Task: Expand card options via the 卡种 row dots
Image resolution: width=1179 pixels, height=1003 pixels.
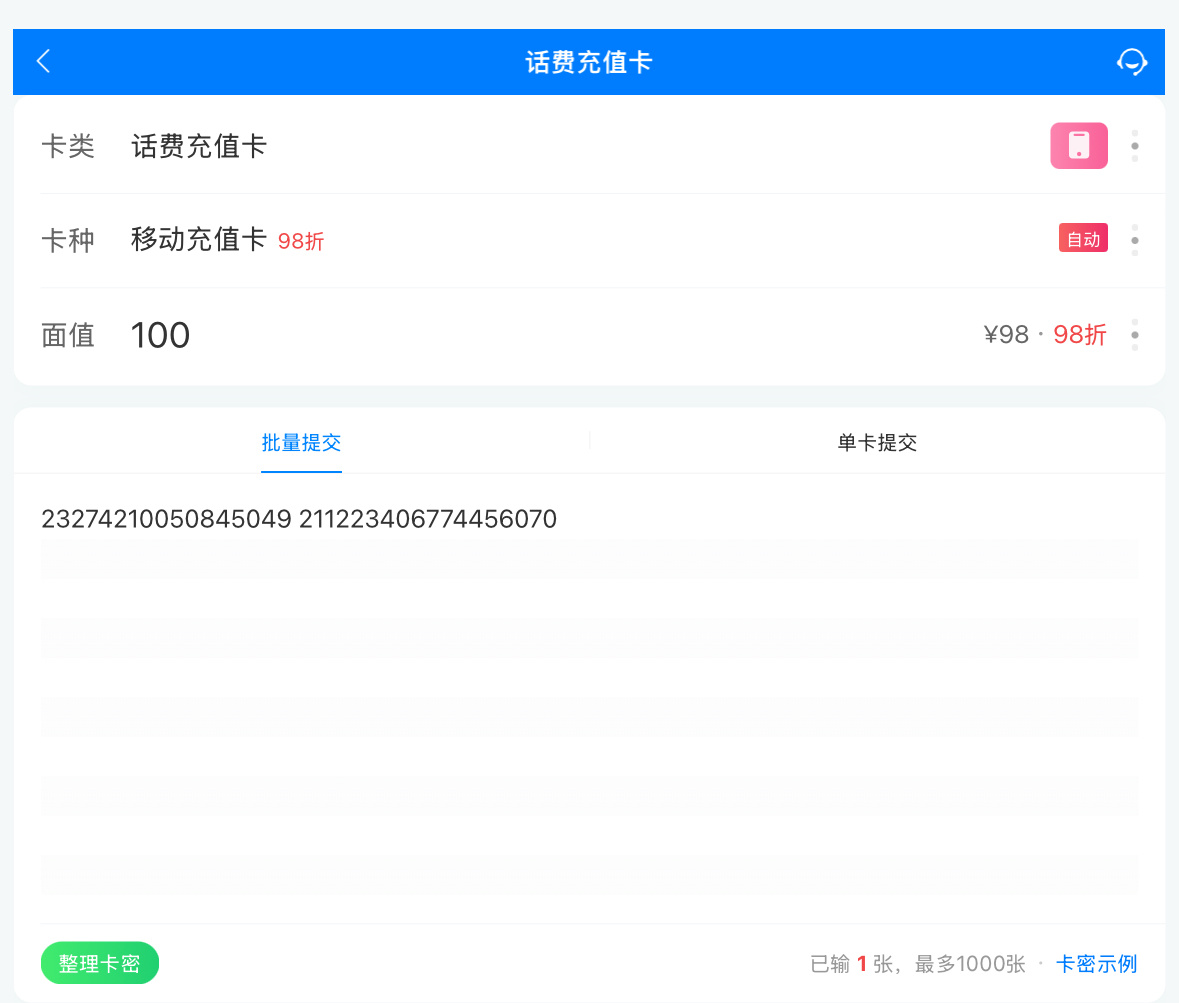Action: pyautogui.click(x=1134, y=240)
